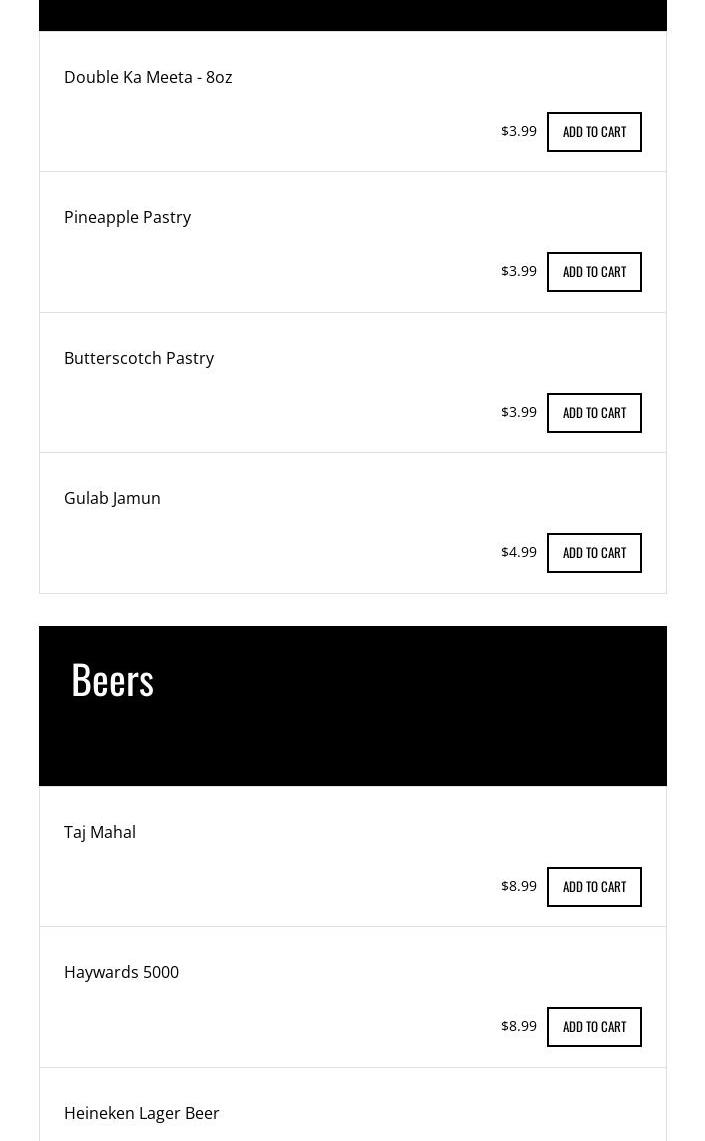The height and width of the screenshot is (1141, 705).
Task: Click the Gulab Jamun item name
Action: (112, 498)
